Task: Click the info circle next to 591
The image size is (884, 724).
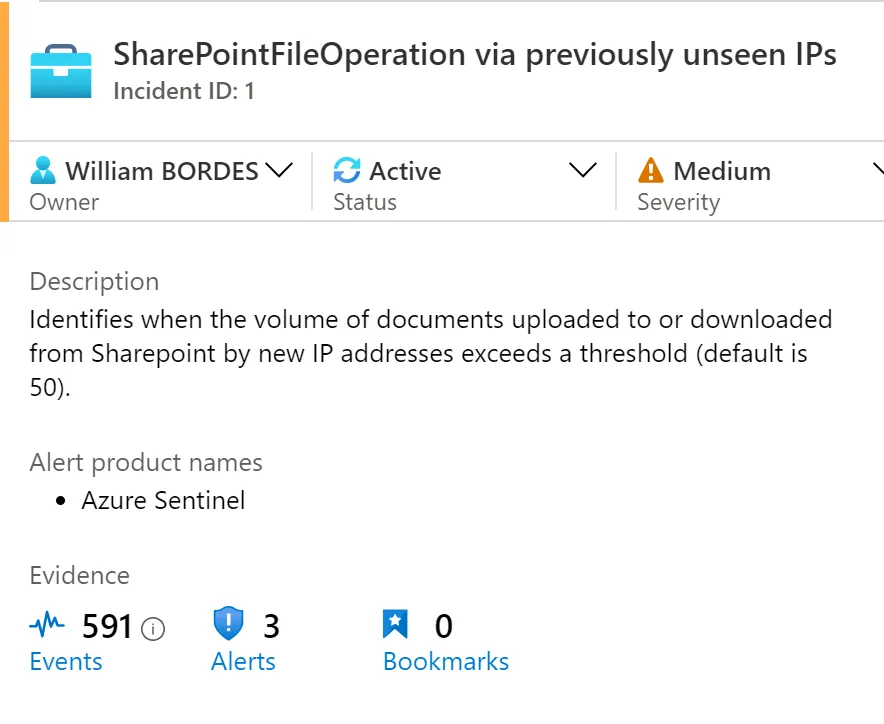Action: [x=153, y=628]
